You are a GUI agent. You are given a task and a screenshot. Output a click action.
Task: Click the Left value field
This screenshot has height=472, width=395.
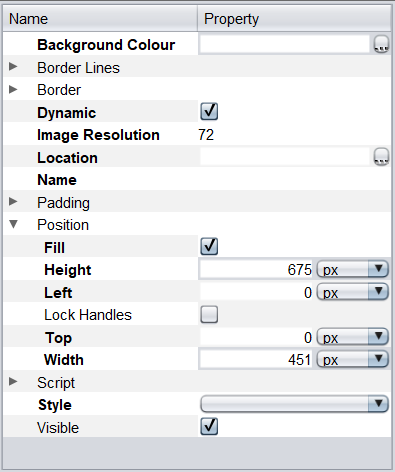pos(256,292)
